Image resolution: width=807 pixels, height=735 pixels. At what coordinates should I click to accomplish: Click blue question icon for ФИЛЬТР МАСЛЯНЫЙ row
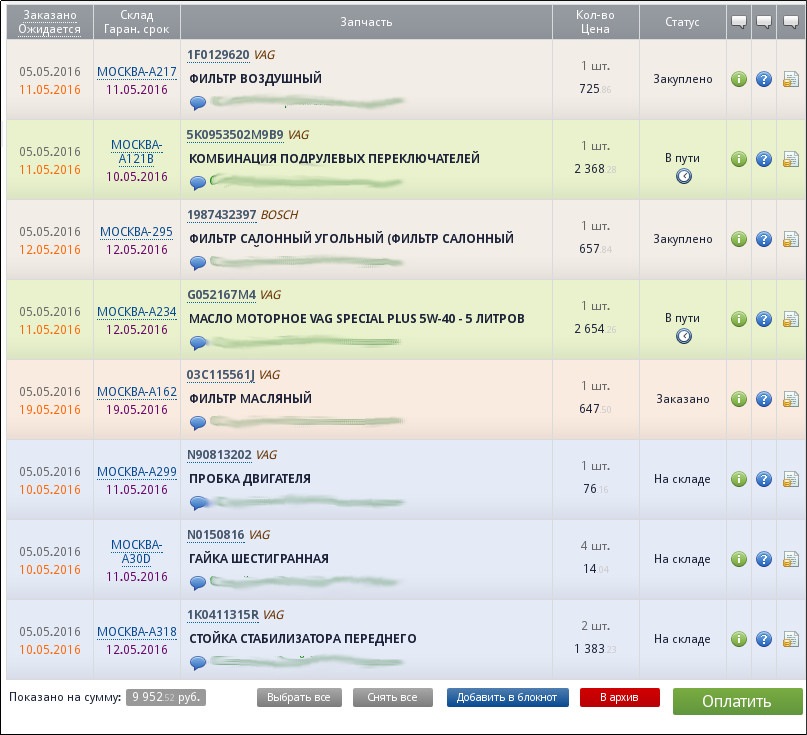coord(764,399)
